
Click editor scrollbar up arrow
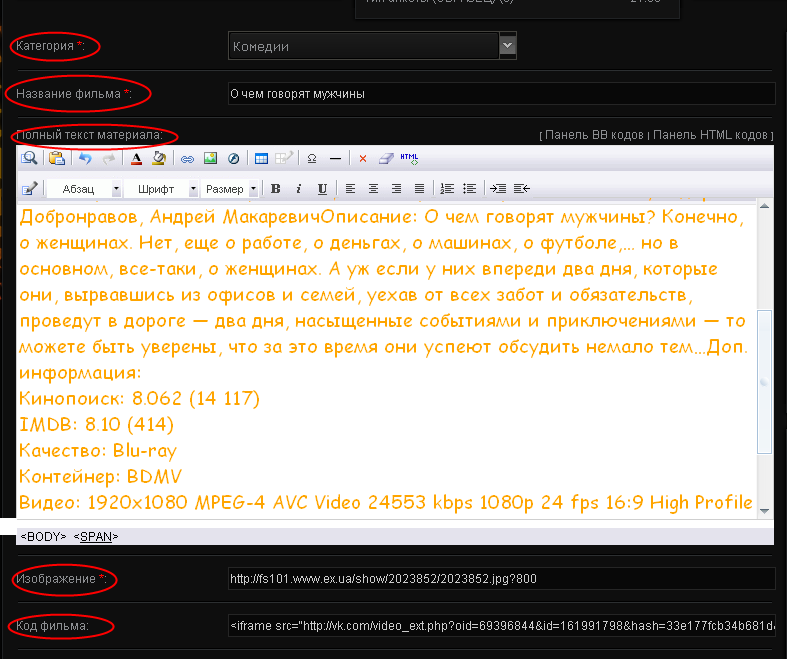tap(764, 206)
